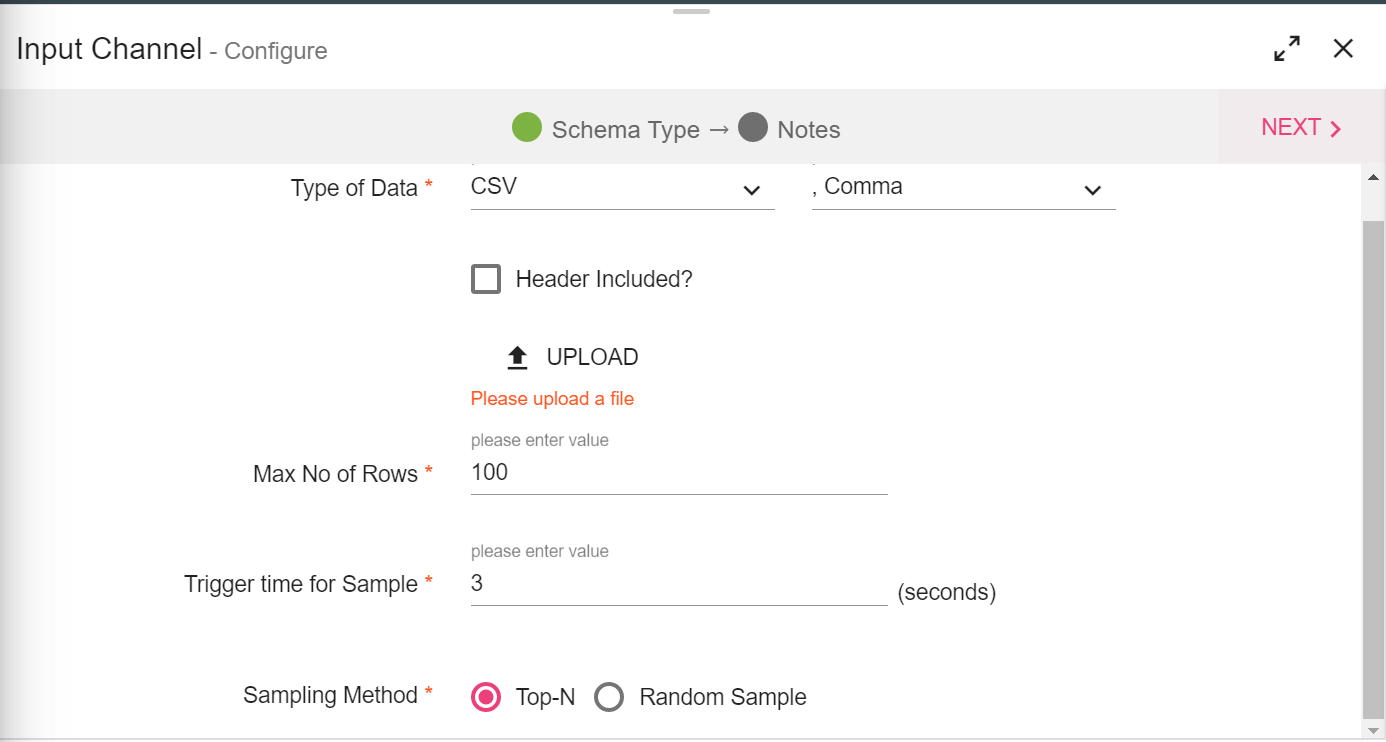Click the gray Notes step circle
The image size is (1386, 742).
(x=753, y=128)
